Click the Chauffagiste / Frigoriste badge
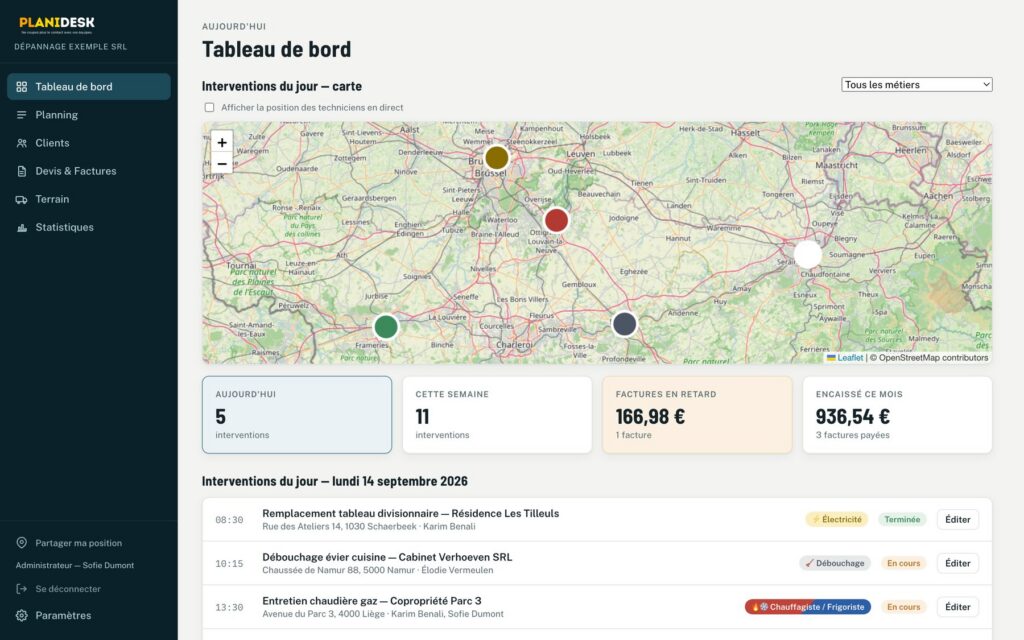 point(808,607)
